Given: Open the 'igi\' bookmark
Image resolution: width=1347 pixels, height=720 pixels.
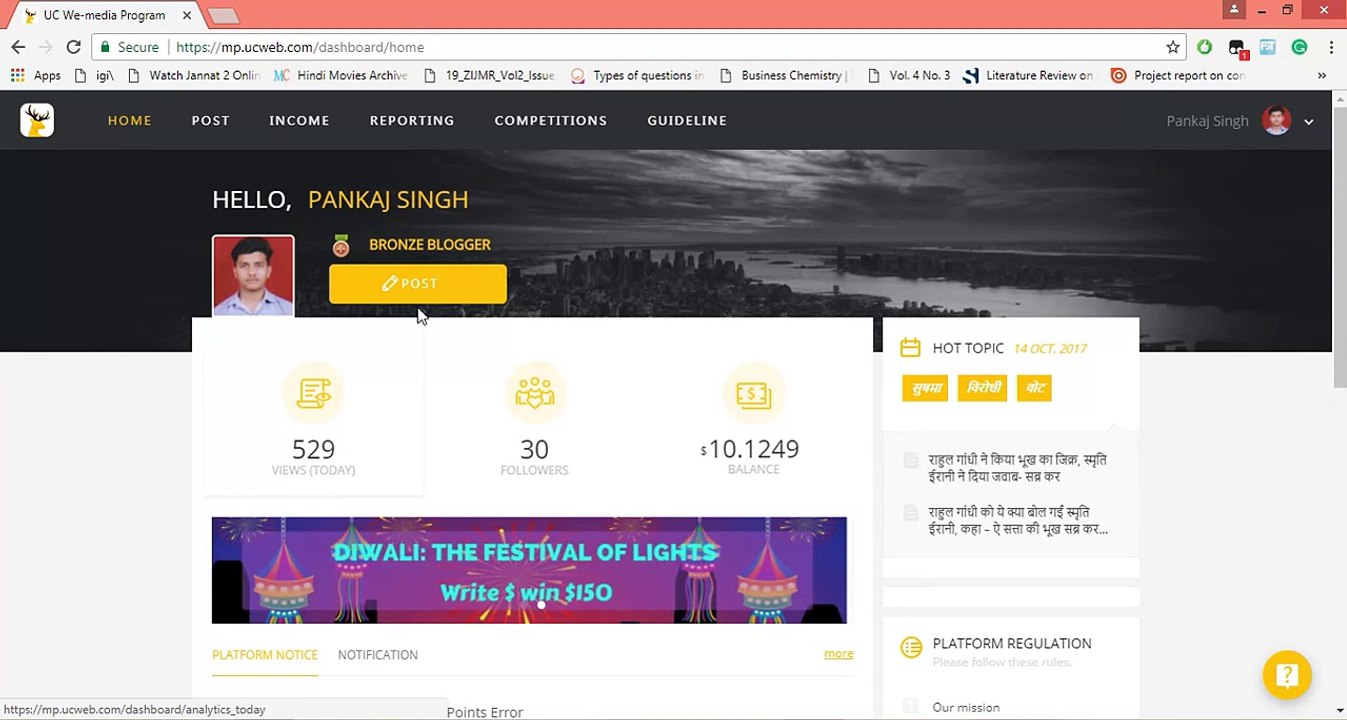Looking at the screenshot, I should pos(95,75).
